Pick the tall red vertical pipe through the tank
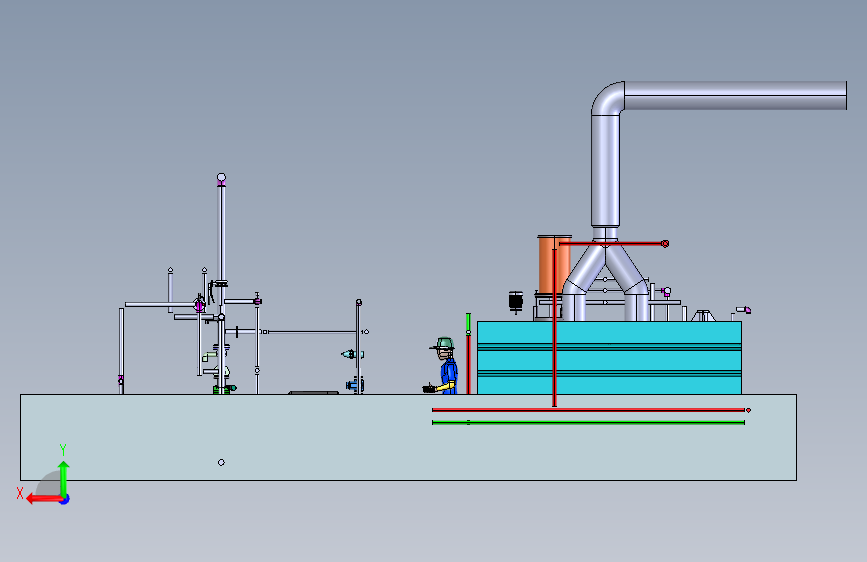 554,327
